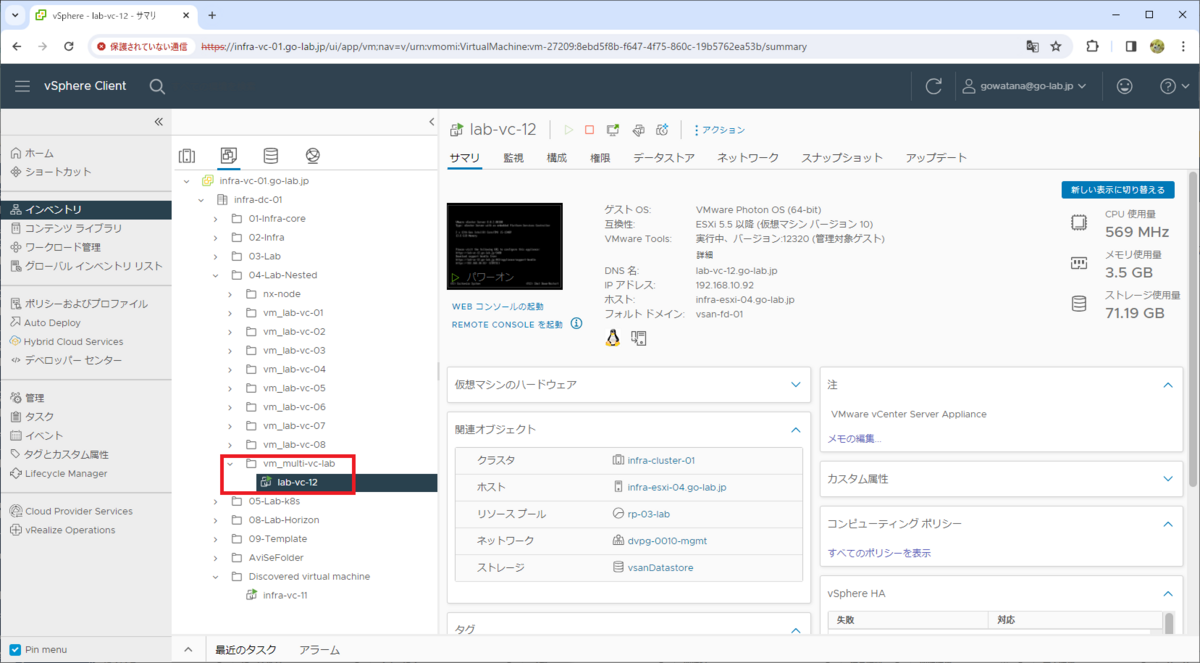The height and width of the screenshot is (663, 1200).
Task: Click the browser translate icon in address bar
Action: point(1032,47)
